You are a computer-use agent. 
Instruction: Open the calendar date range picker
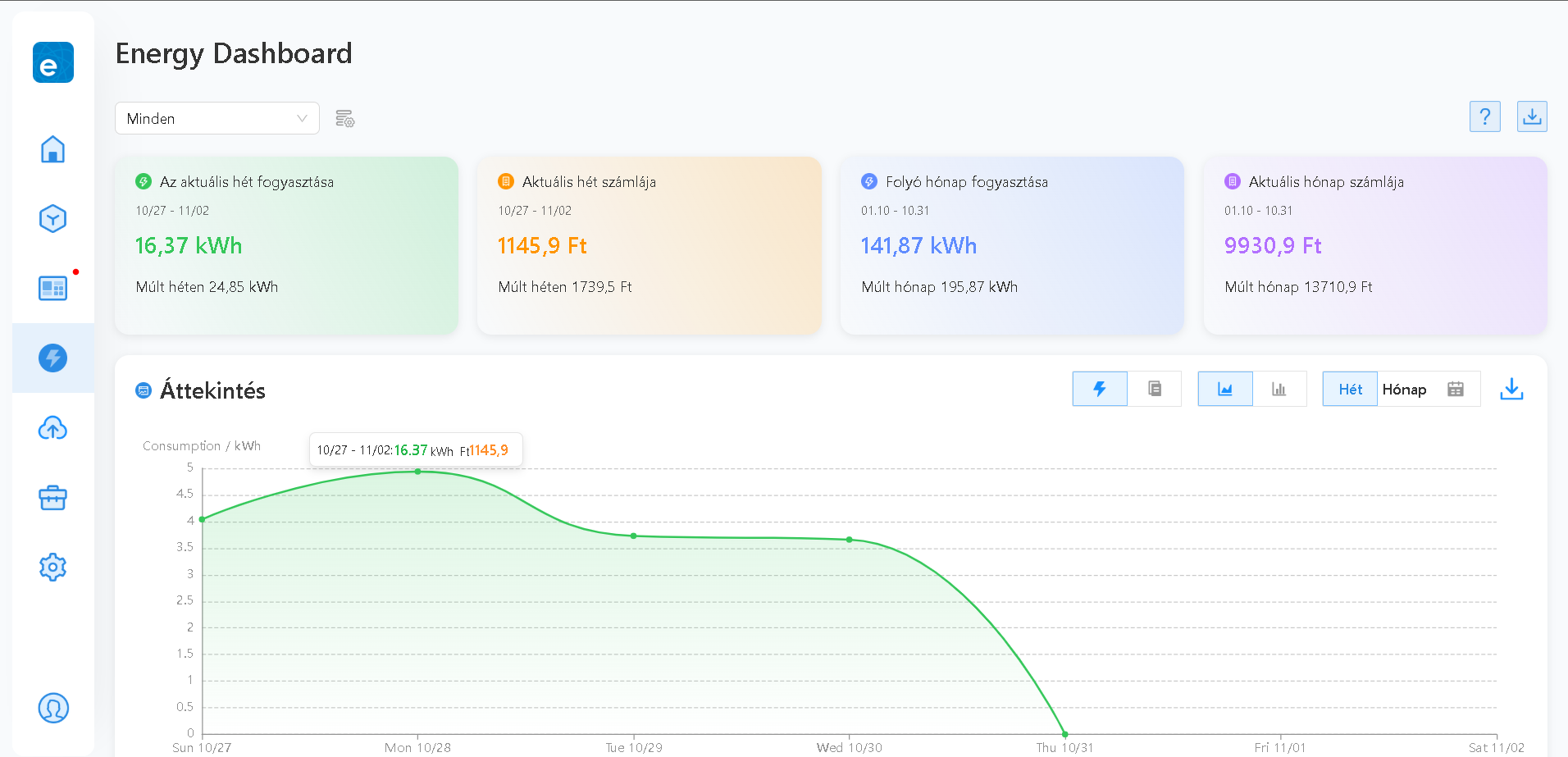[1456, 389]
